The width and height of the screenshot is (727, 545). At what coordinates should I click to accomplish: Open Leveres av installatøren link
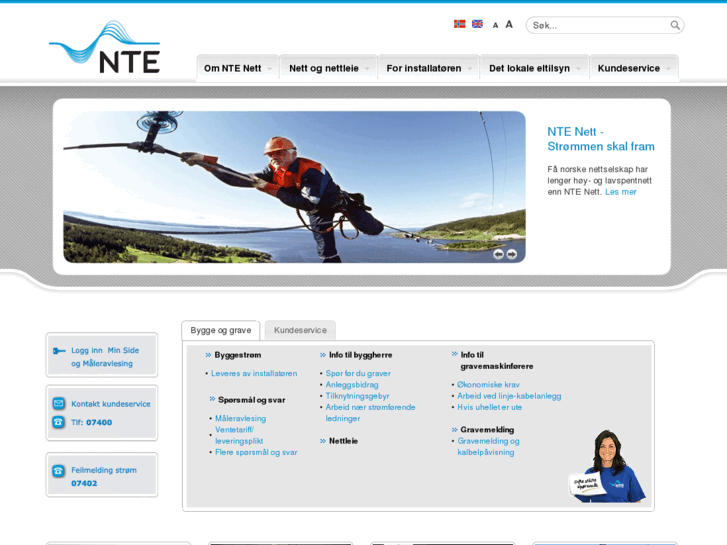pyautogui.click(x=254, y=373)
